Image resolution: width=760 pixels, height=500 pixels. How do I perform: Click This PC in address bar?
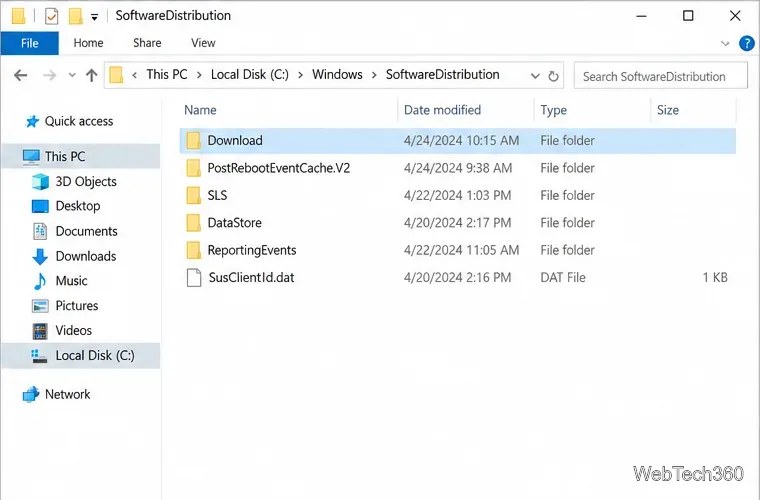[167, 75]
